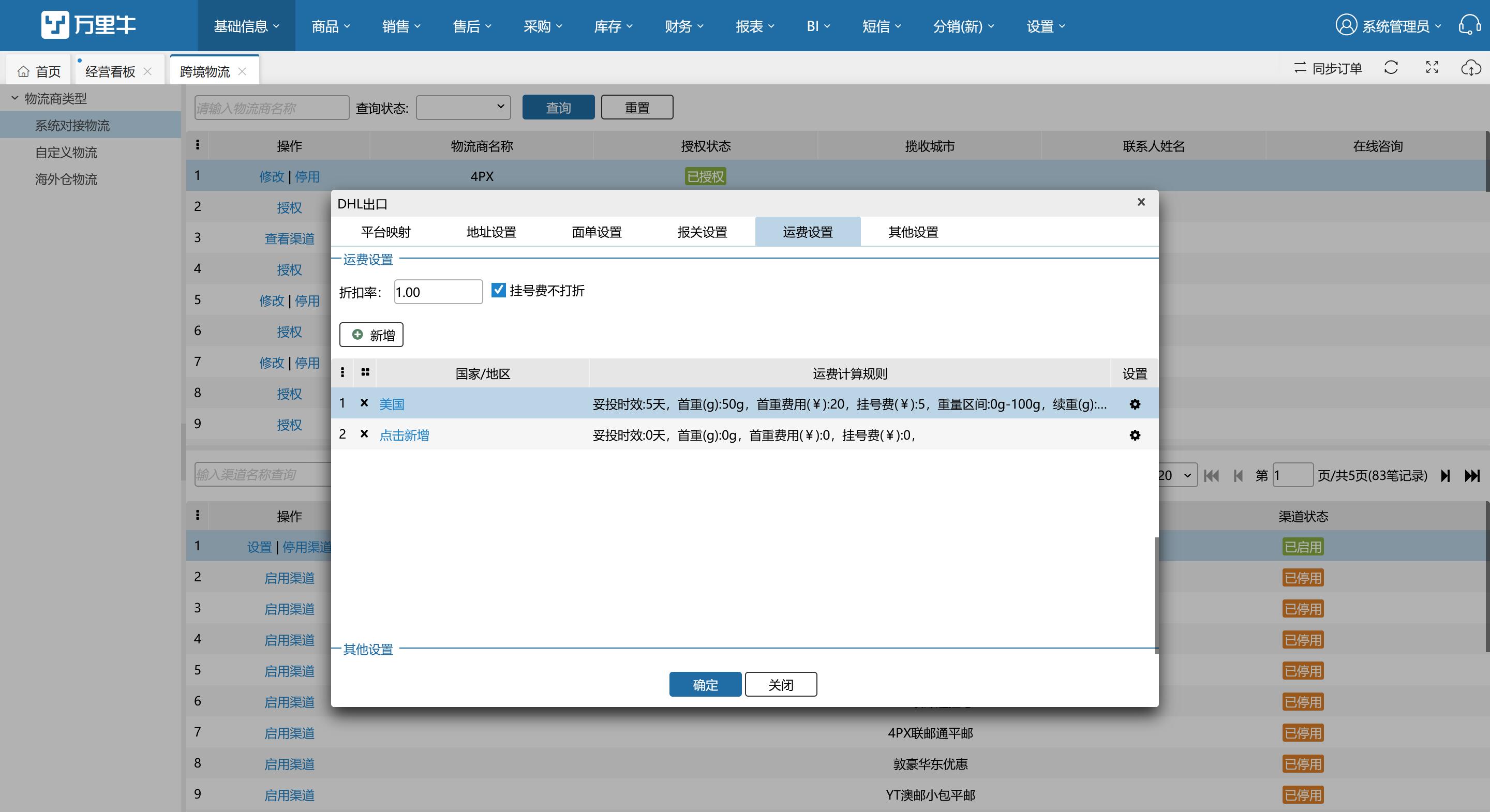Click the 查询 search button
The width and height of the screenshot is (1490, 812).
pyautogui.click(x=558, y=107)
